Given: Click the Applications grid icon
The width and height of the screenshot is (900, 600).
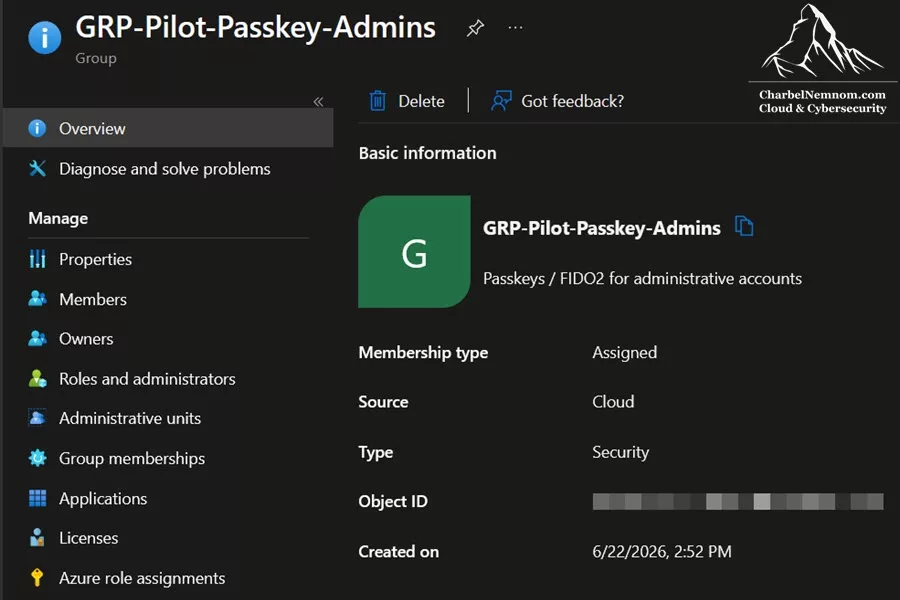Looking at the screenshot, I should coord(37,498).
